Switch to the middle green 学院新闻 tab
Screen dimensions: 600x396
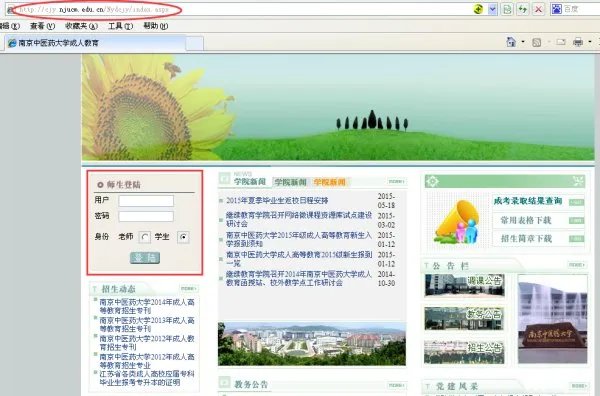click(x=290, y=182)
